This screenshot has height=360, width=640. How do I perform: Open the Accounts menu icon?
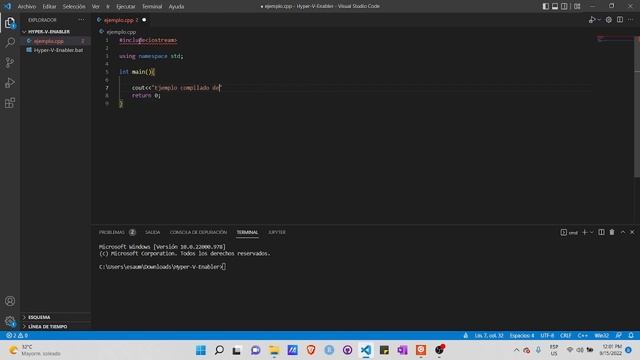point(10,301)
